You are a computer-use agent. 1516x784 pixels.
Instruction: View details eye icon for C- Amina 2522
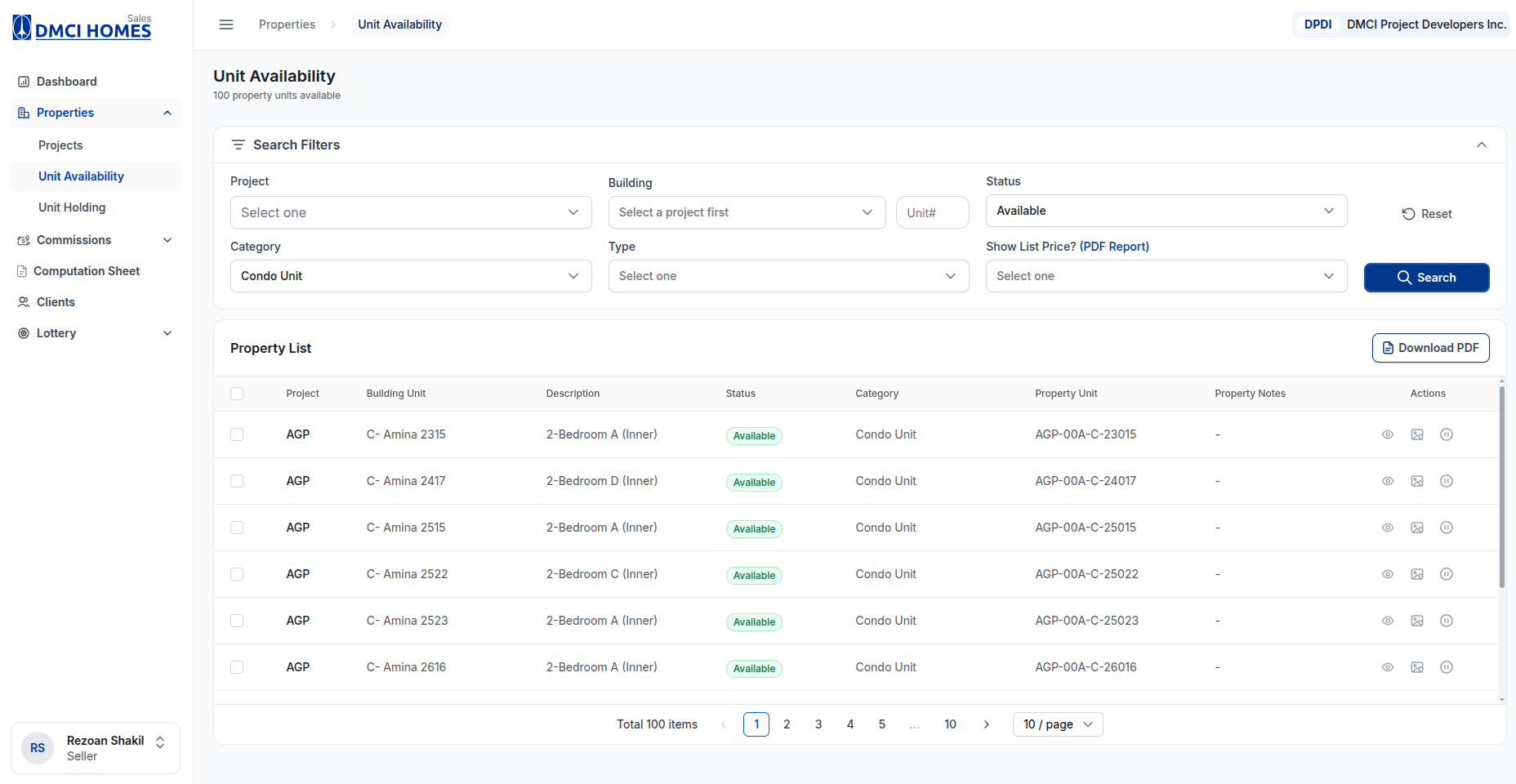[1387, 574]
